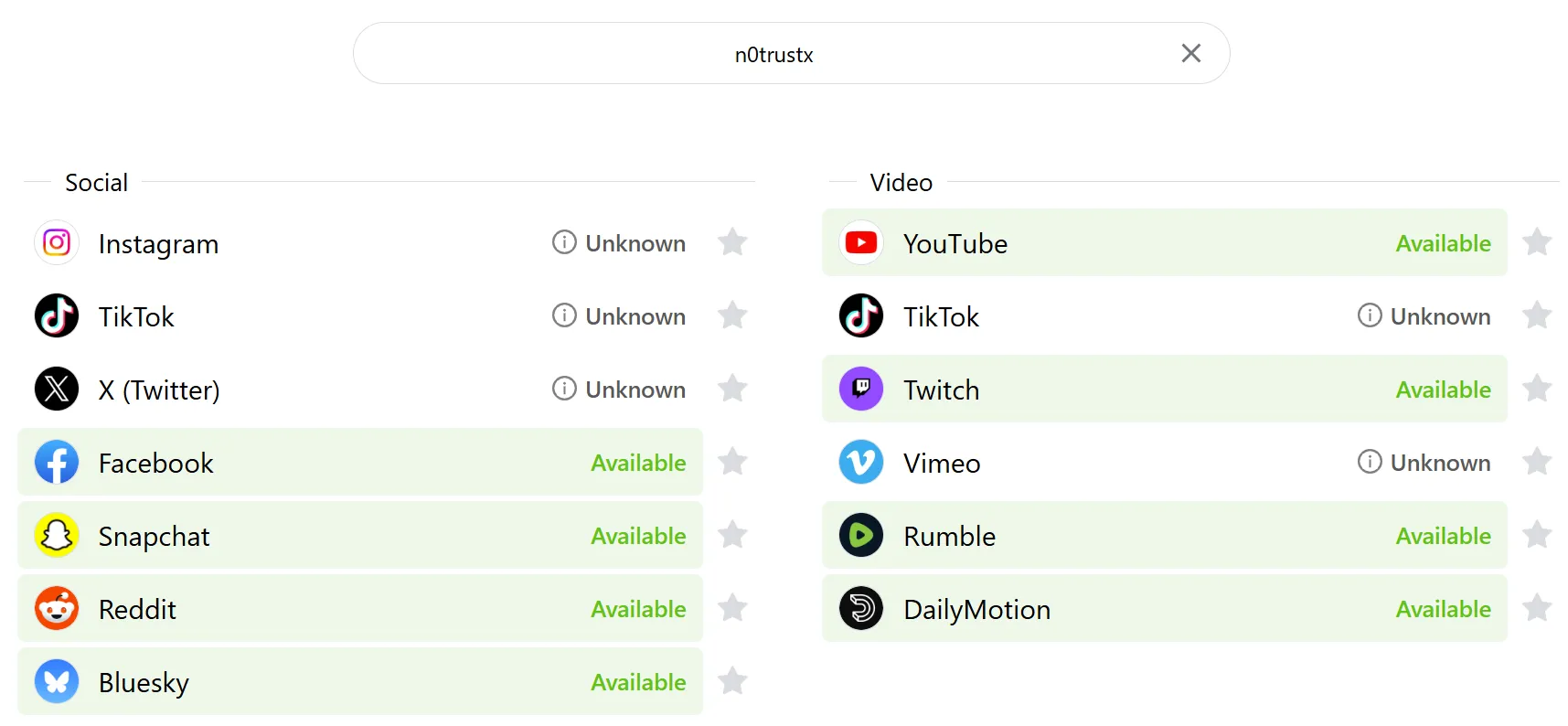Image resolution: width=1568 pixels, height=726 pixels.
Task: Click the Bluesky butterfly icon
Action: pyautogui.click(x=57, y=681)
